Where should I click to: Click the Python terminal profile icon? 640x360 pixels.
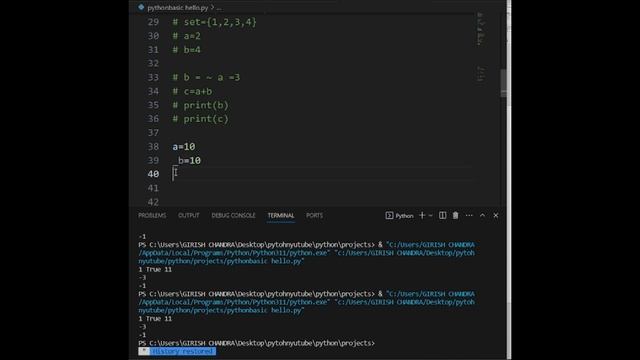pyautogui.click(x=389, y=216)
